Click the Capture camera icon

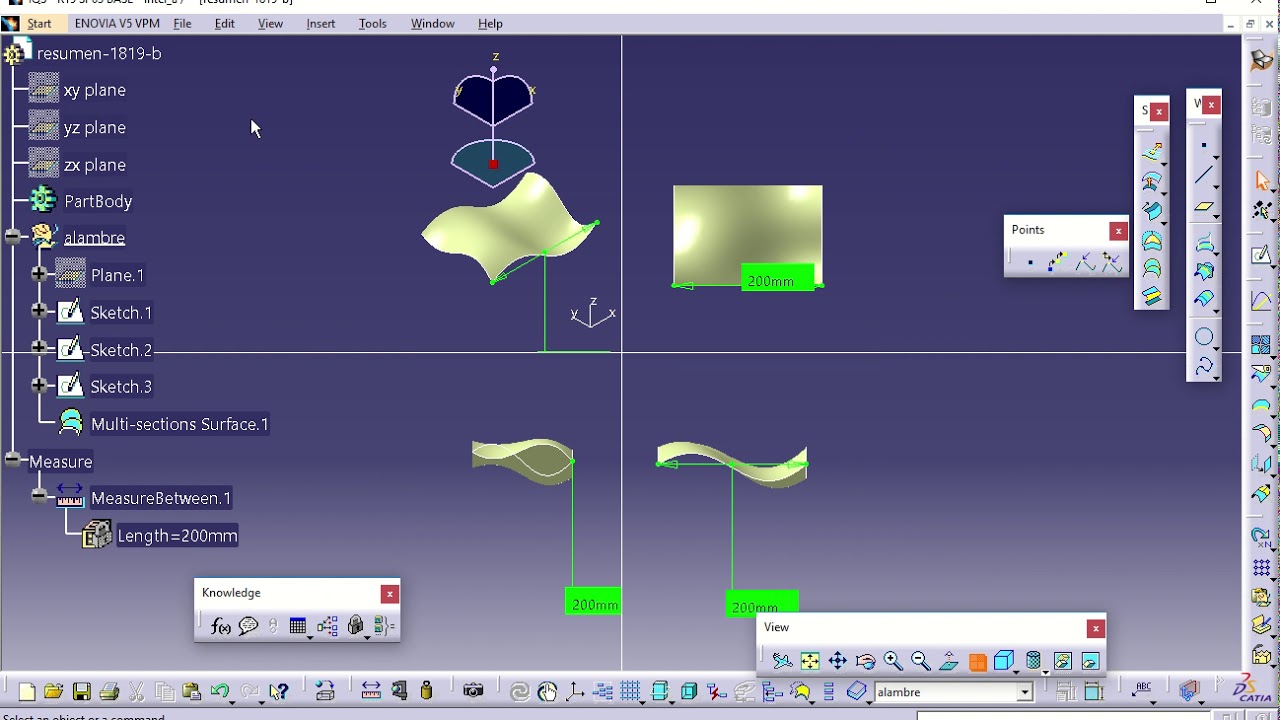coord(474,691)
